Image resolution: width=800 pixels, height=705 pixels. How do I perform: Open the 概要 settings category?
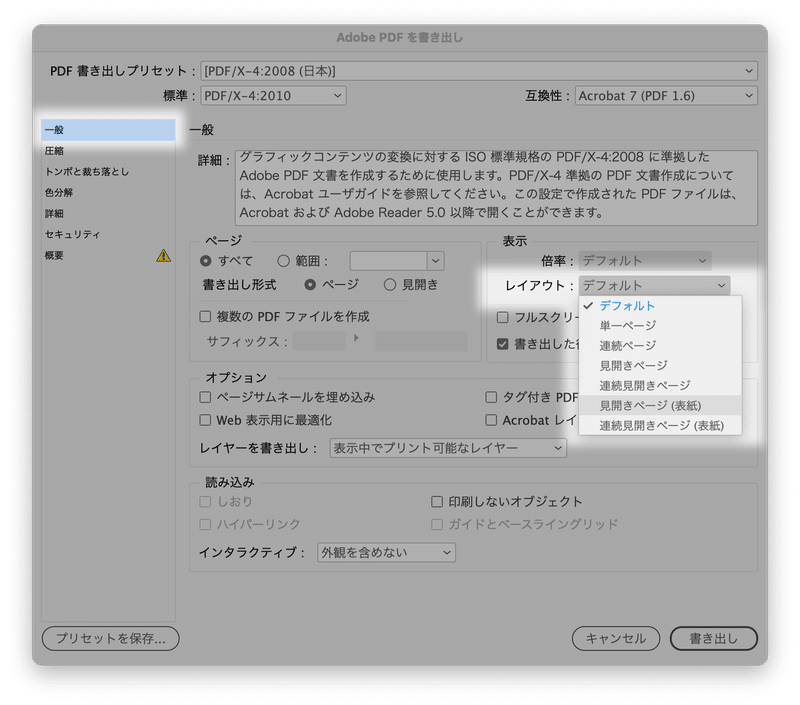(x=108, y=255)
